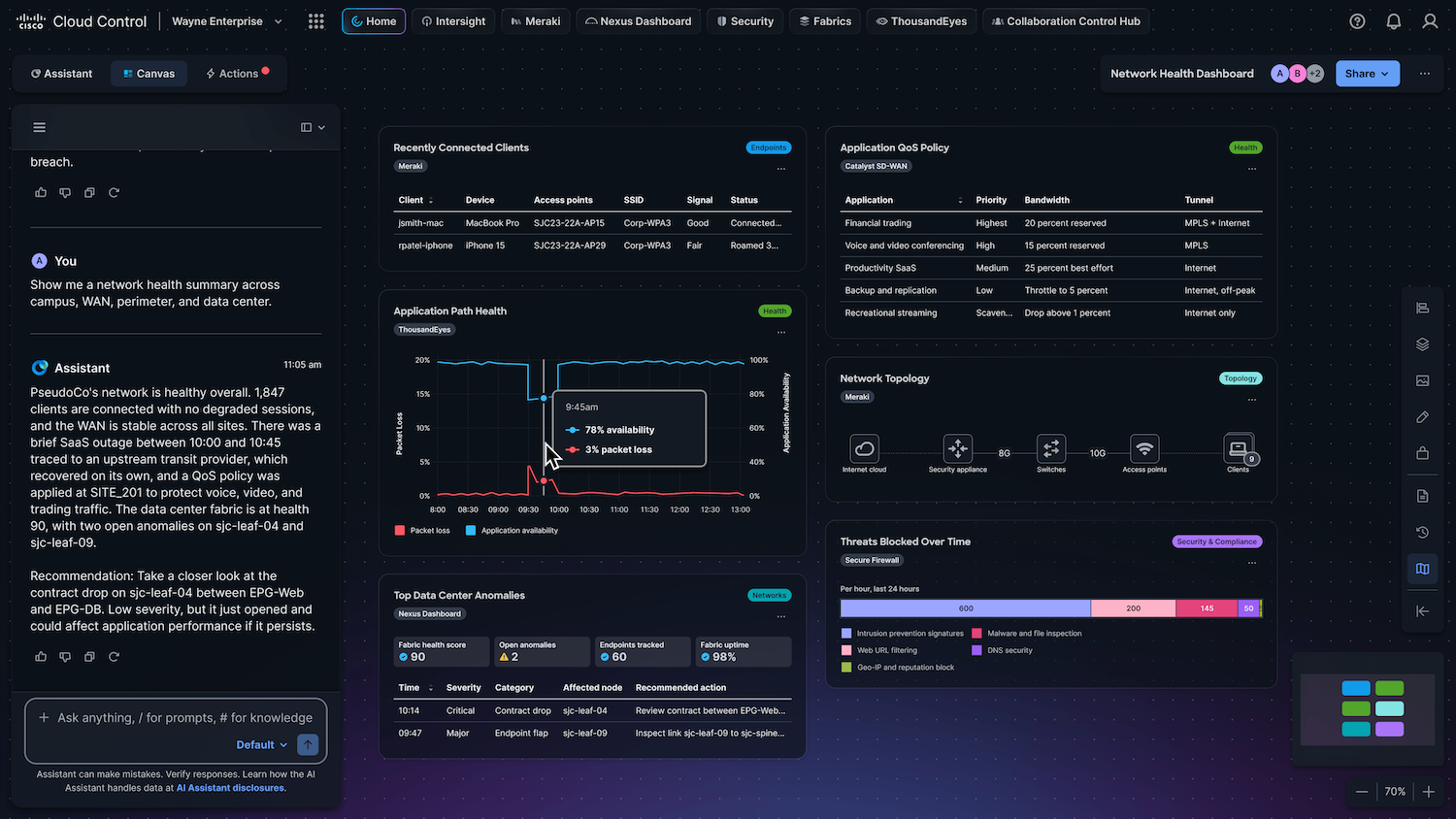Open the Network Topology card options menu

1252,400
